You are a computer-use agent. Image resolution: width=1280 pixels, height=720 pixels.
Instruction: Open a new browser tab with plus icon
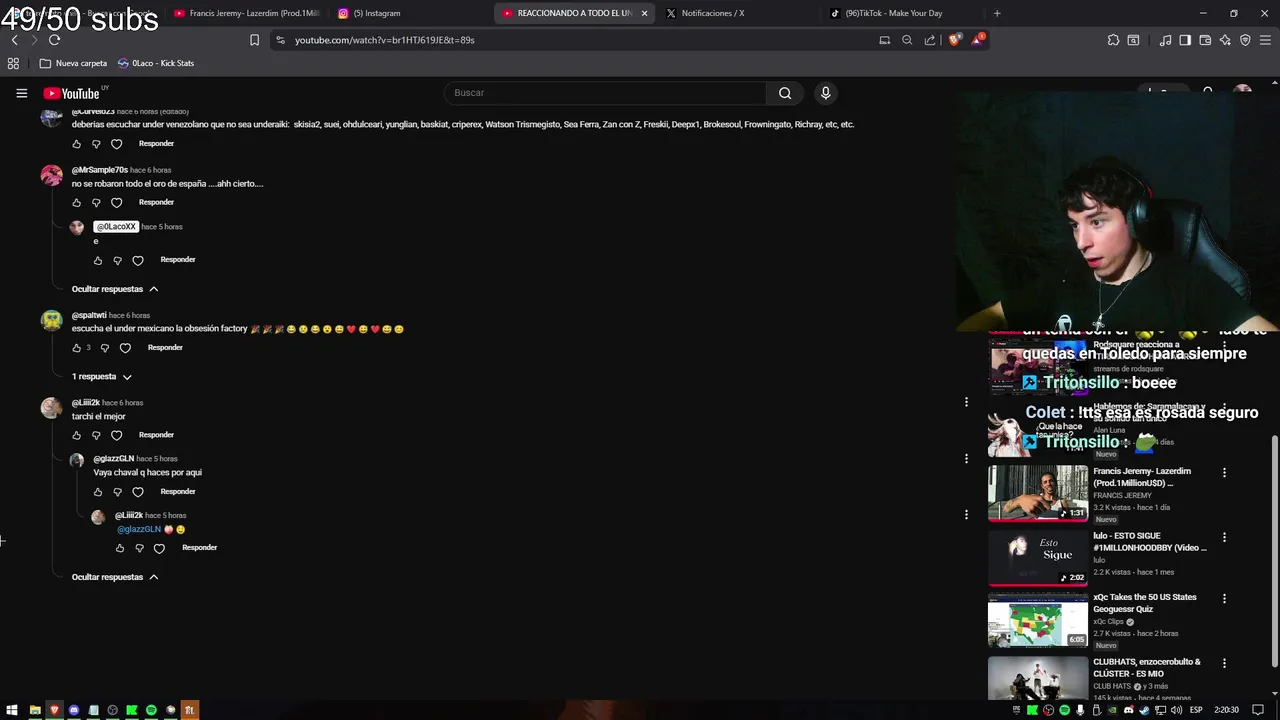click(997, 13)
